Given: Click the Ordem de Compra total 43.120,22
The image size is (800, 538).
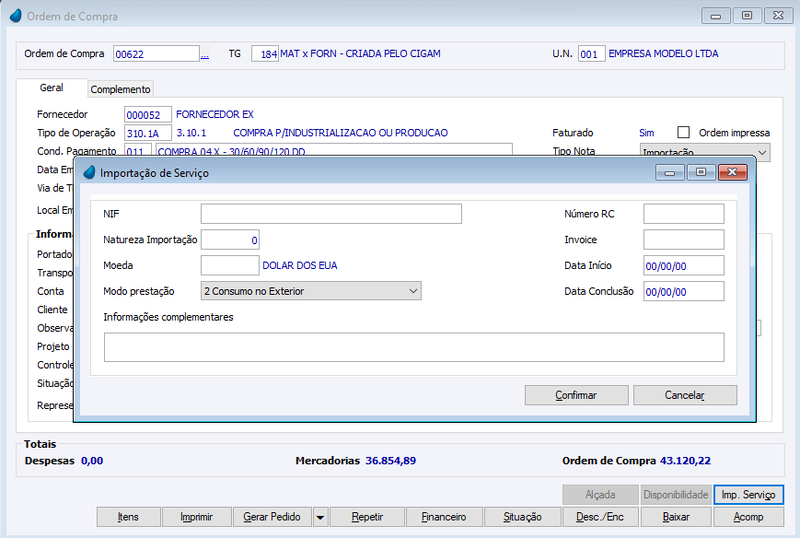Looking at the screenshot, I should (x=685, y=460).
